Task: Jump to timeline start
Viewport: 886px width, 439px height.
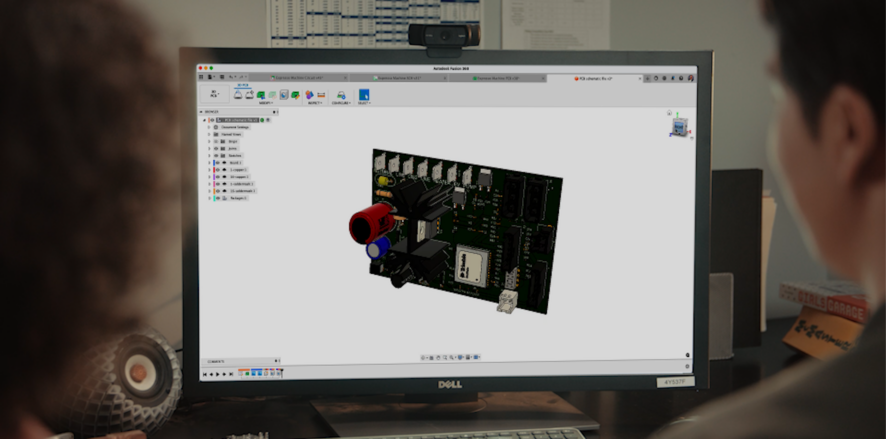Action: click(x=205, y=374)
